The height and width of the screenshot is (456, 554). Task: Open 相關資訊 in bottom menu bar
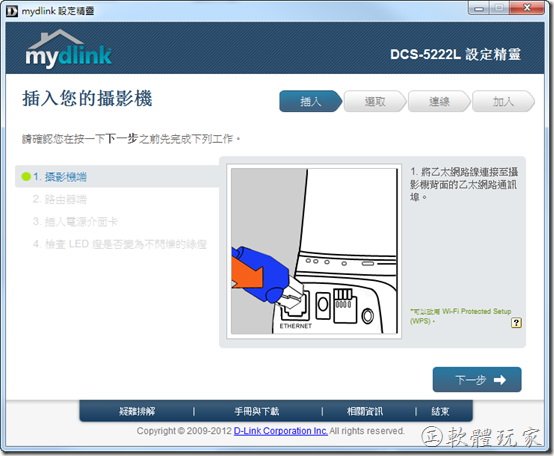(365, 411)
